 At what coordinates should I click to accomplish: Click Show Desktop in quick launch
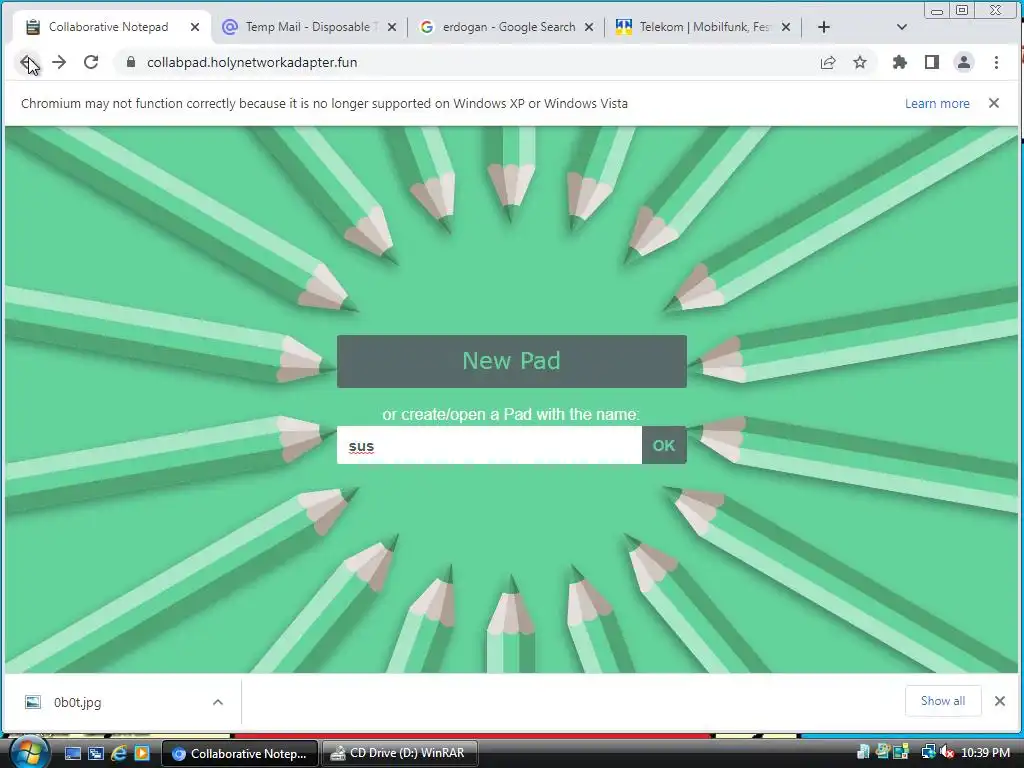click(72, 754)
